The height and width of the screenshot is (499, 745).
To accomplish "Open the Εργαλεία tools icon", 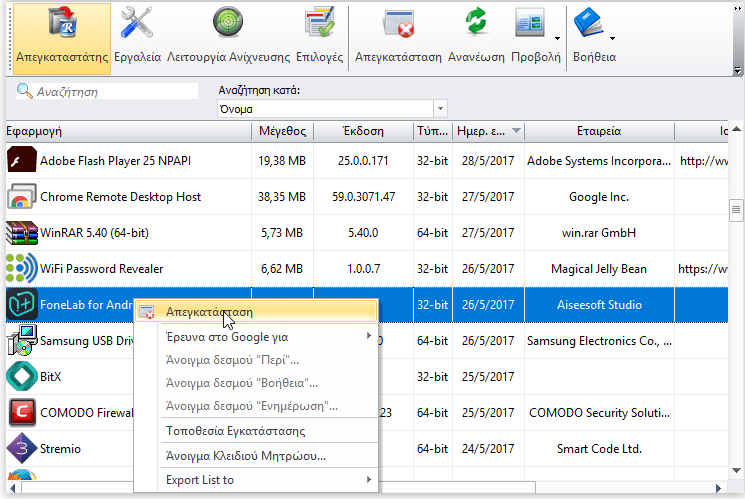I will tap(137, 23).
